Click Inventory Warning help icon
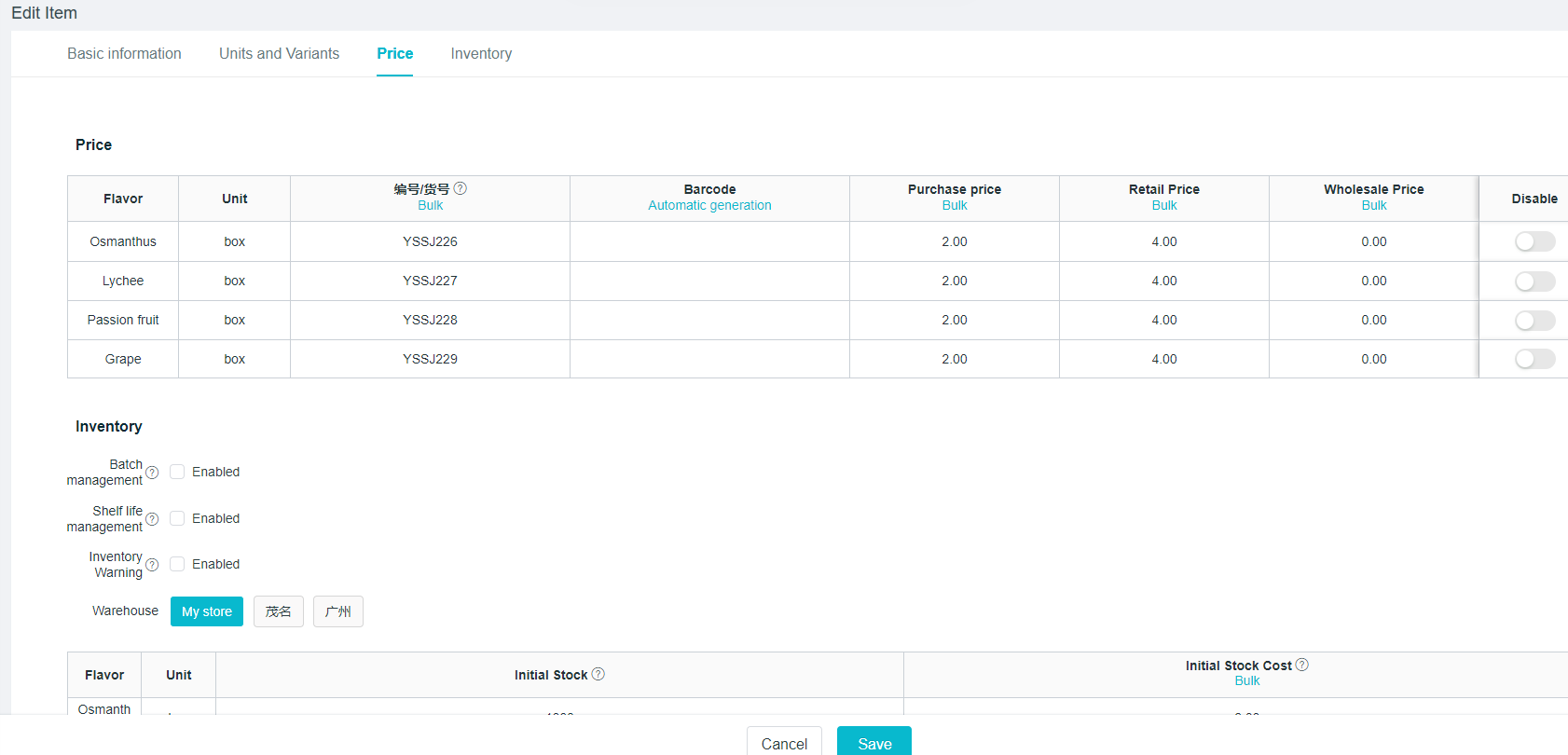 coord(152,565)
